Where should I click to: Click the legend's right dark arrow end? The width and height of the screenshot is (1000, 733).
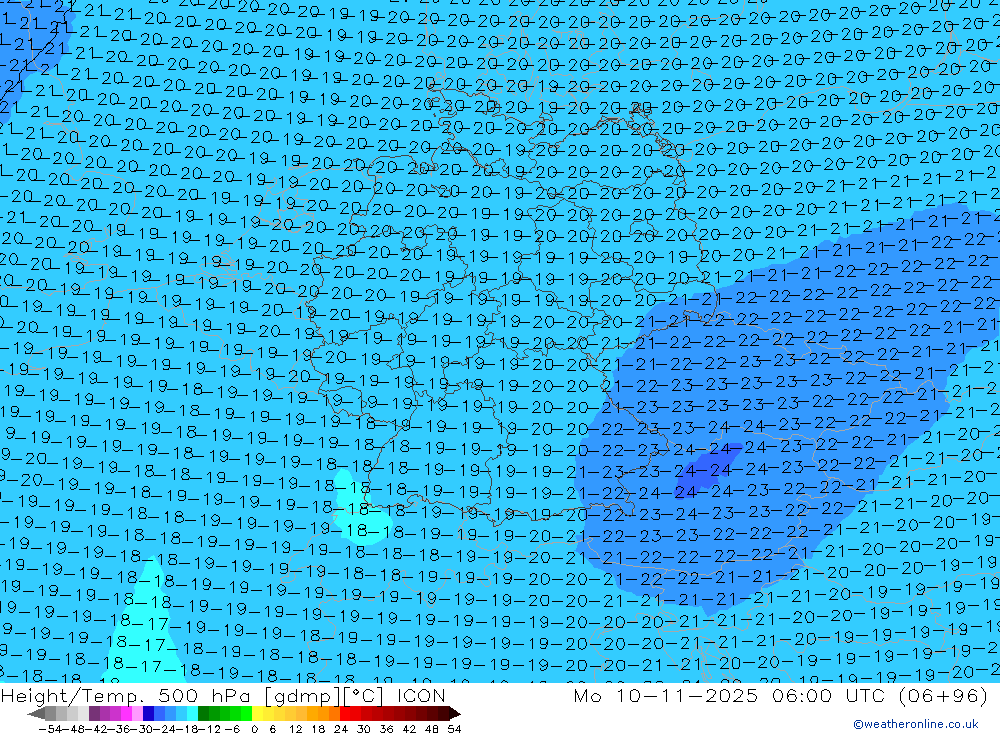coord(455,714)
